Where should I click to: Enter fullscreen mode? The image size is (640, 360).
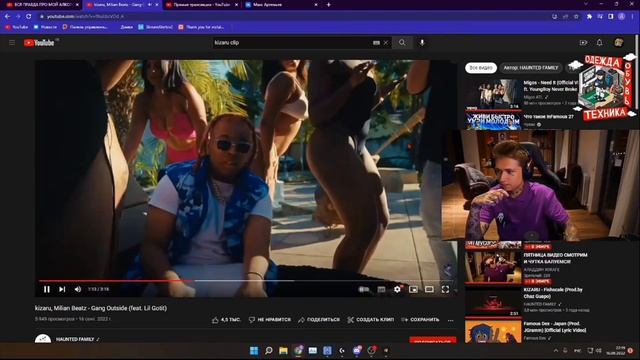click(x=445, y=289)
